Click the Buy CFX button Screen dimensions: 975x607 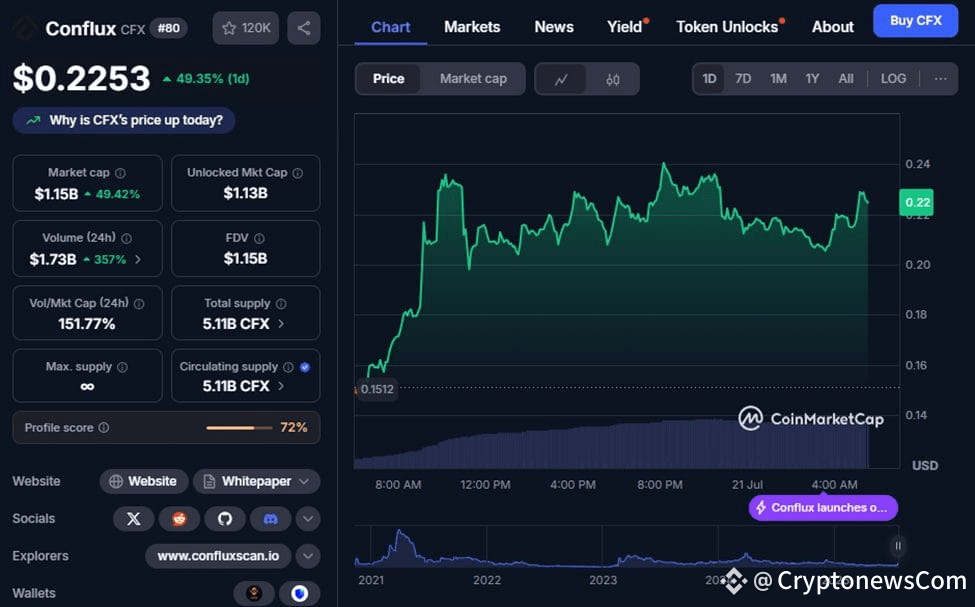(915, 21)
